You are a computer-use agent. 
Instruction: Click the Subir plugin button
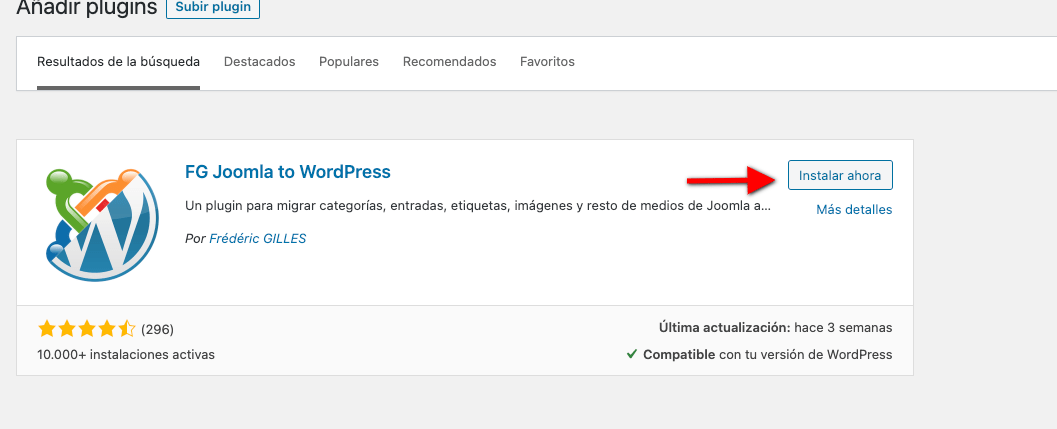tap(212, 7)
